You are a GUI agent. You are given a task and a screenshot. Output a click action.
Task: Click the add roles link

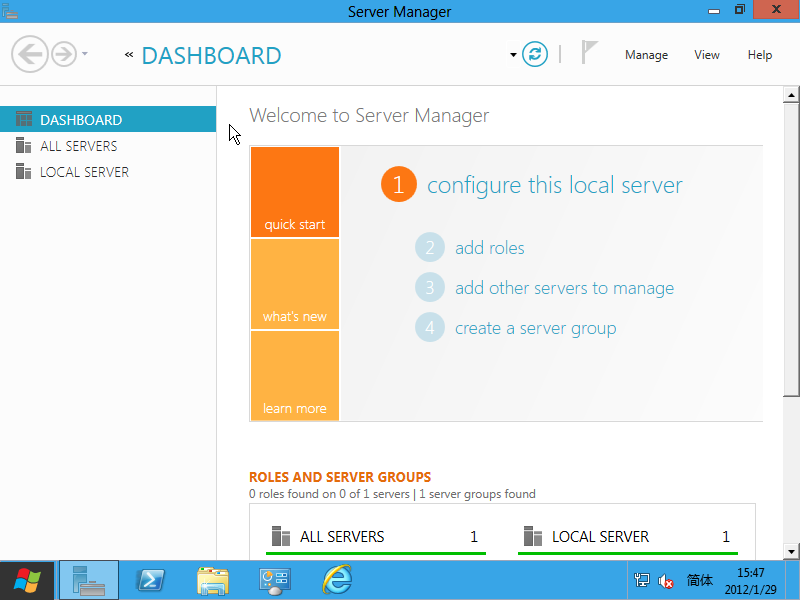click(x=489, y=248)
